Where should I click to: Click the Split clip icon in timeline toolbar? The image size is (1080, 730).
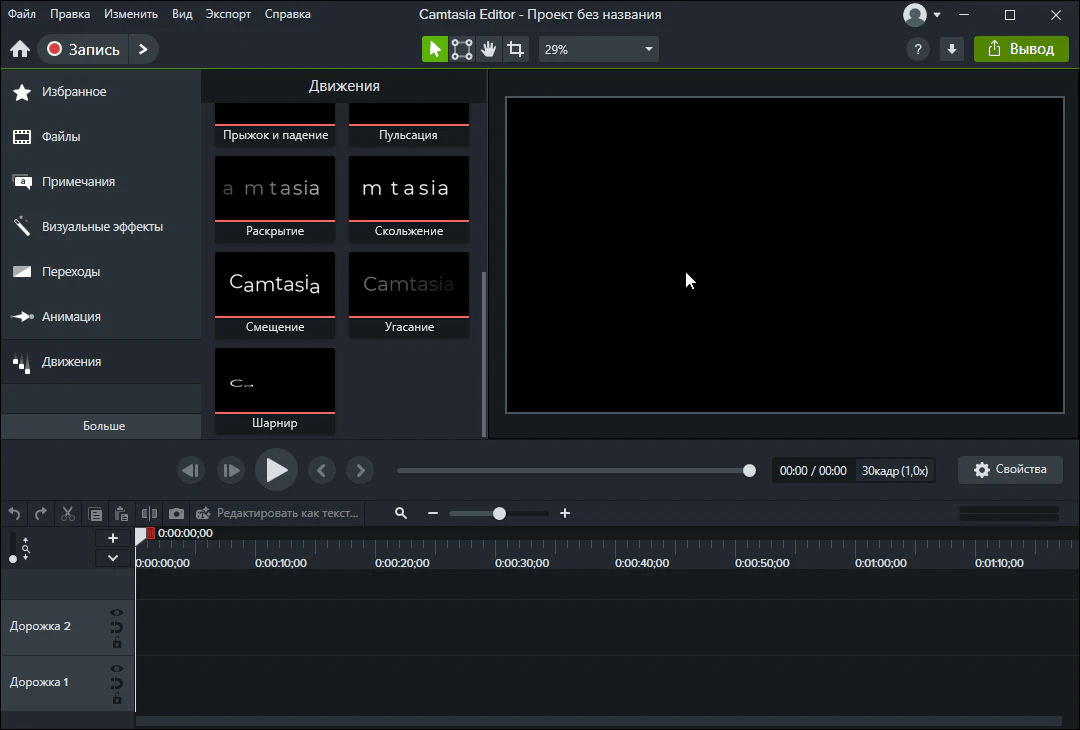point(149,514)
